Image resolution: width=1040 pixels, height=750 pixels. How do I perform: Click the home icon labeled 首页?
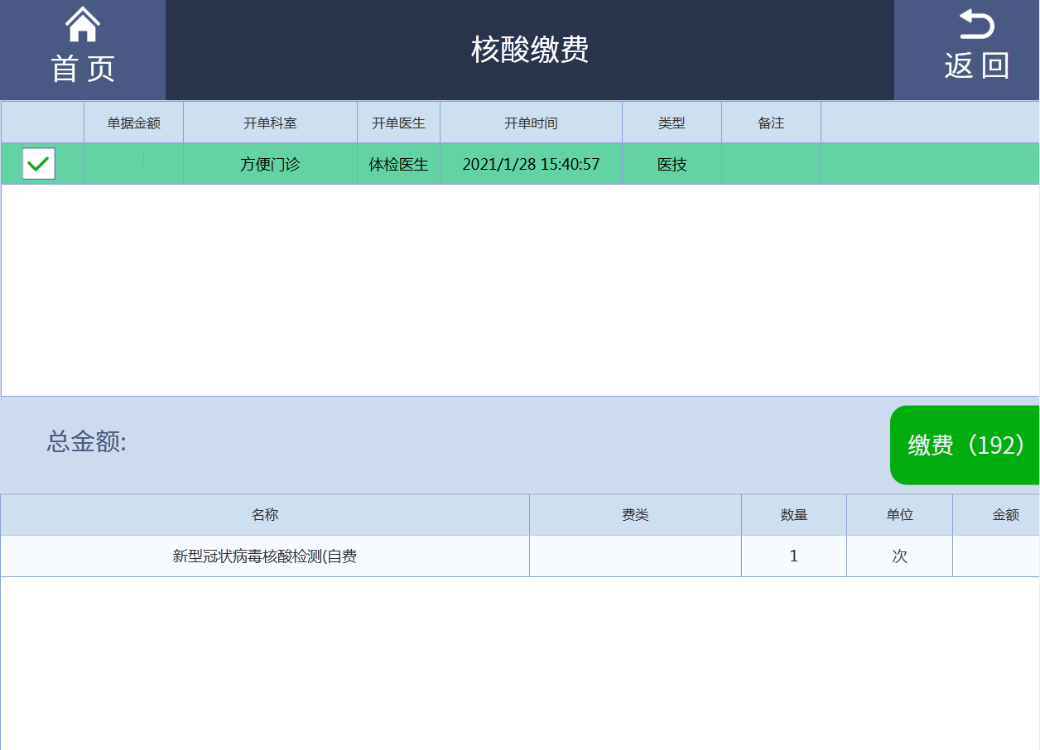click(x=82, y=48)
